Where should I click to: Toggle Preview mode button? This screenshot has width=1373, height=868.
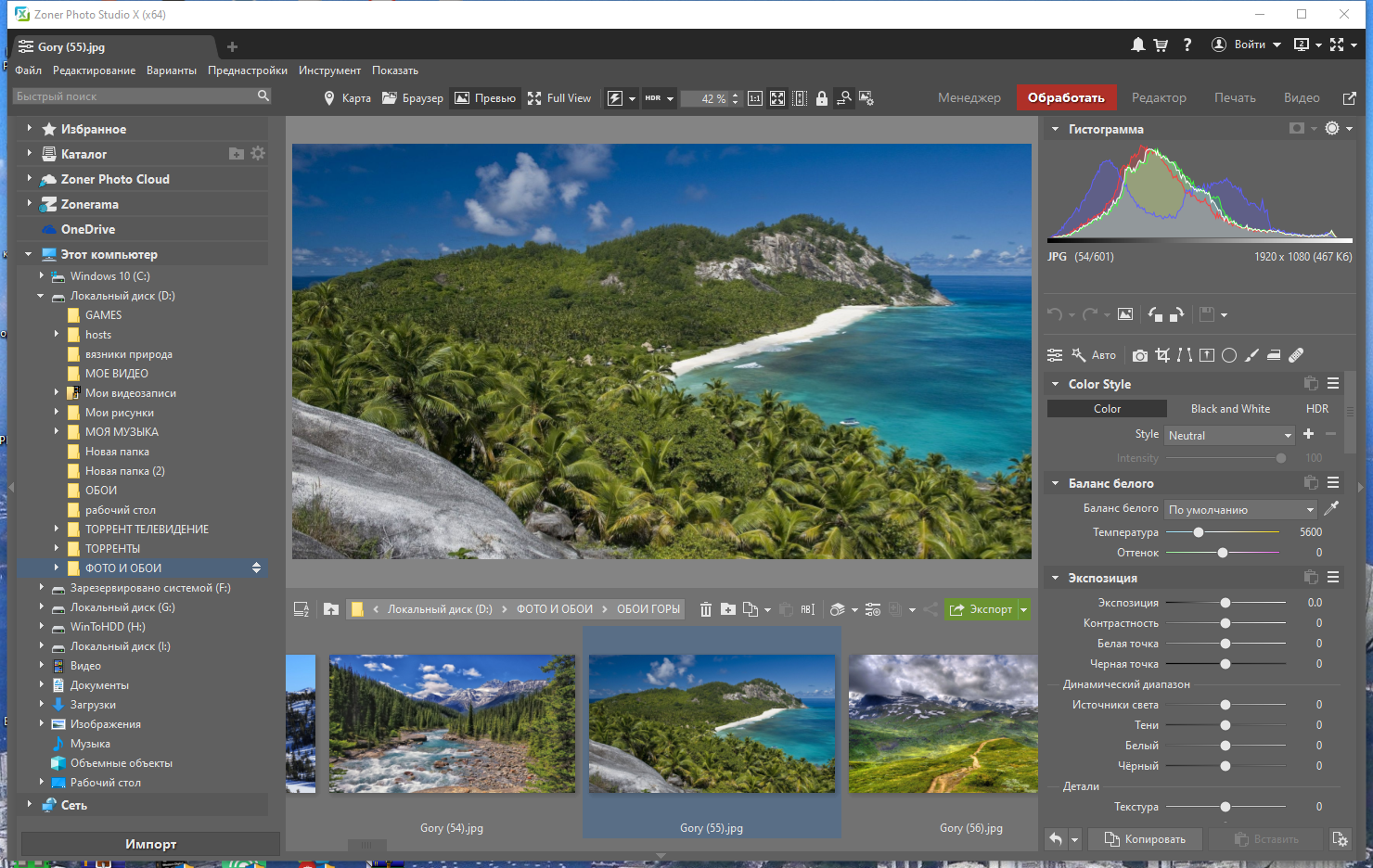pyautogui.click(x=485, y=98)
